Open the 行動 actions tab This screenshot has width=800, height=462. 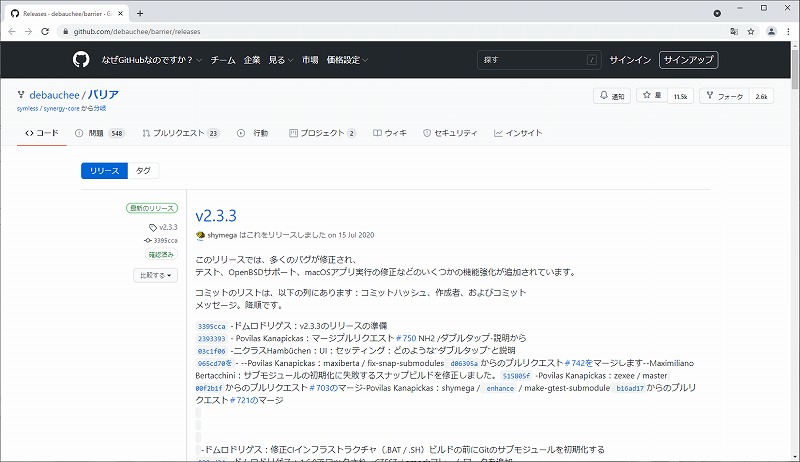click(x=253, y=133)
